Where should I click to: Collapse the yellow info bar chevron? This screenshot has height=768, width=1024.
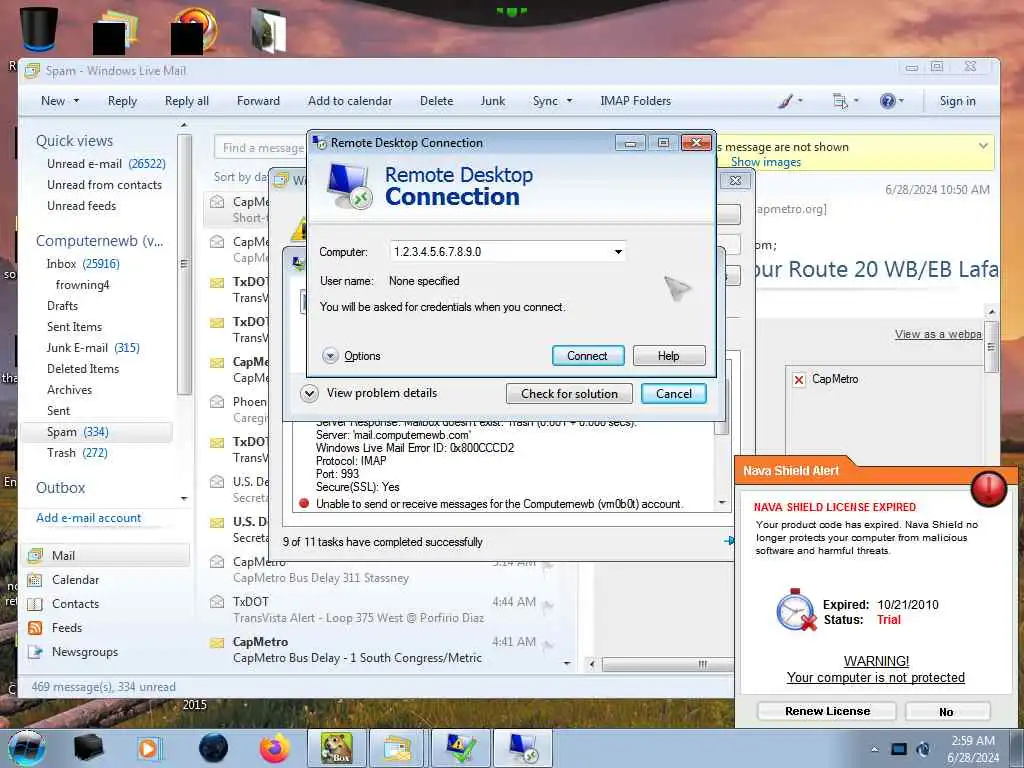(x=983, y=146)
